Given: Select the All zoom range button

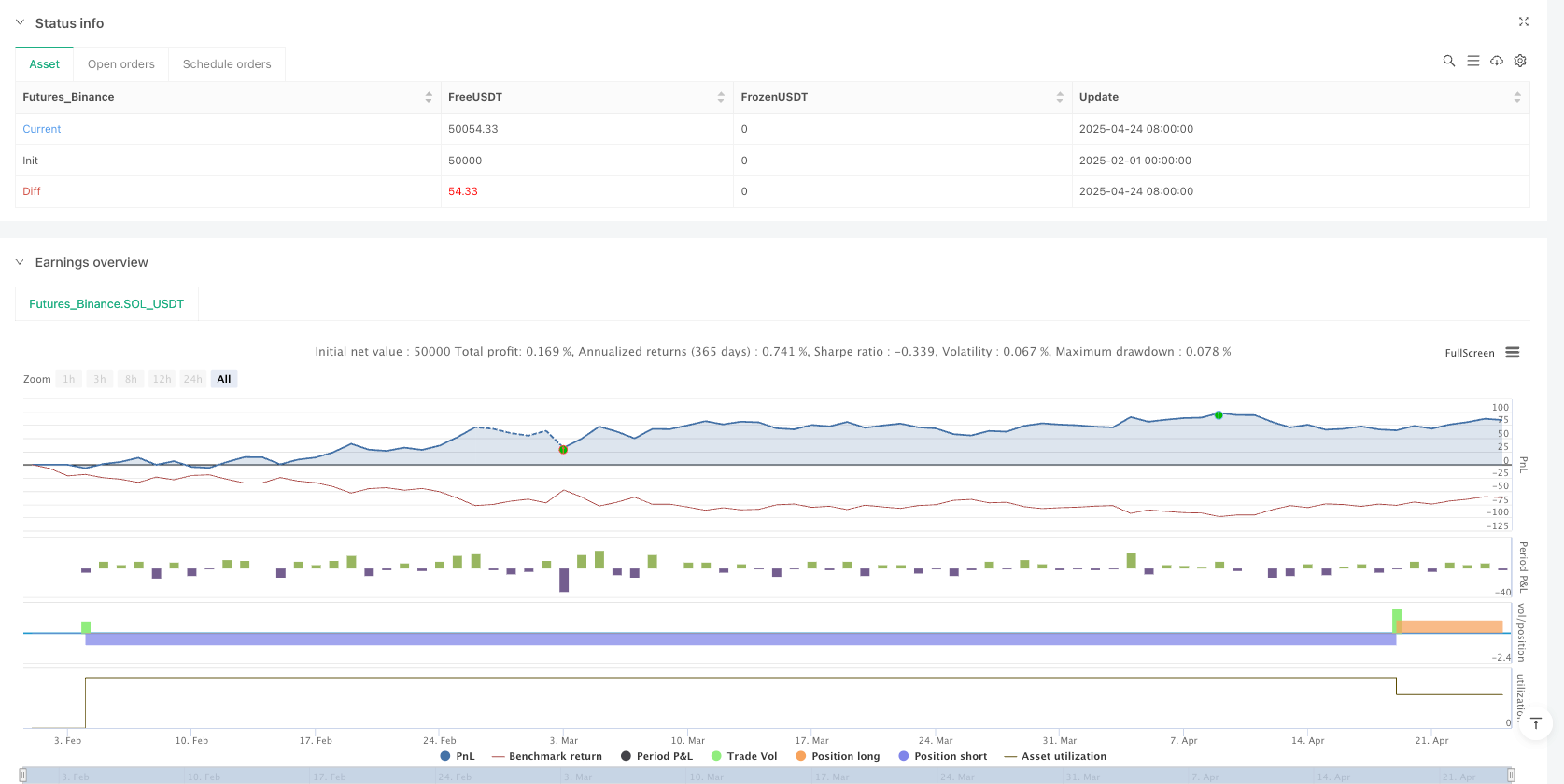Looking at the screenshot, I should (224, 379).
